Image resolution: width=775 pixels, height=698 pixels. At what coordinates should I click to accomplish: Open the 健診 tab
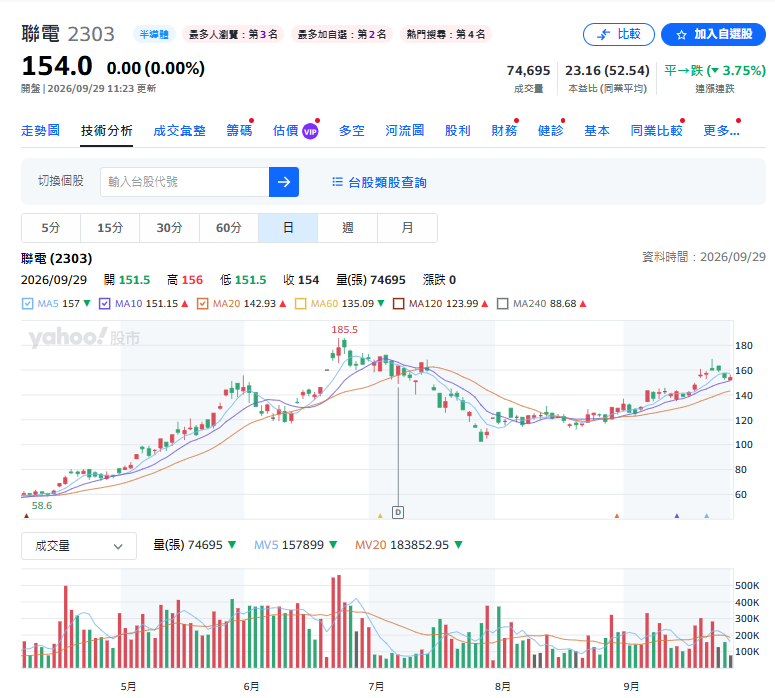551,131
